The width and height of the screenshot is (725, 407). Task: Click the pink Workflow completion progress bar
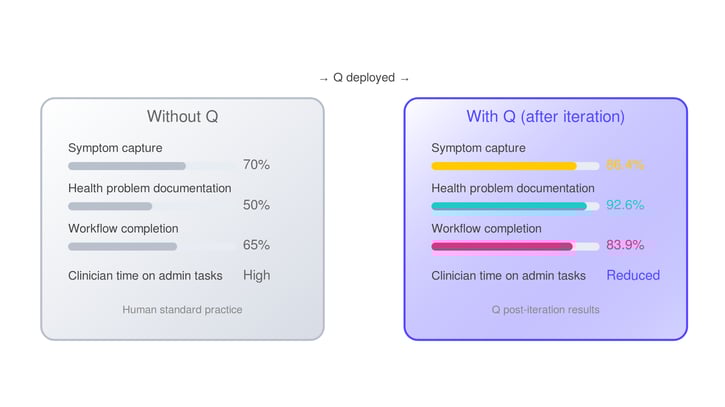(502, 246)
